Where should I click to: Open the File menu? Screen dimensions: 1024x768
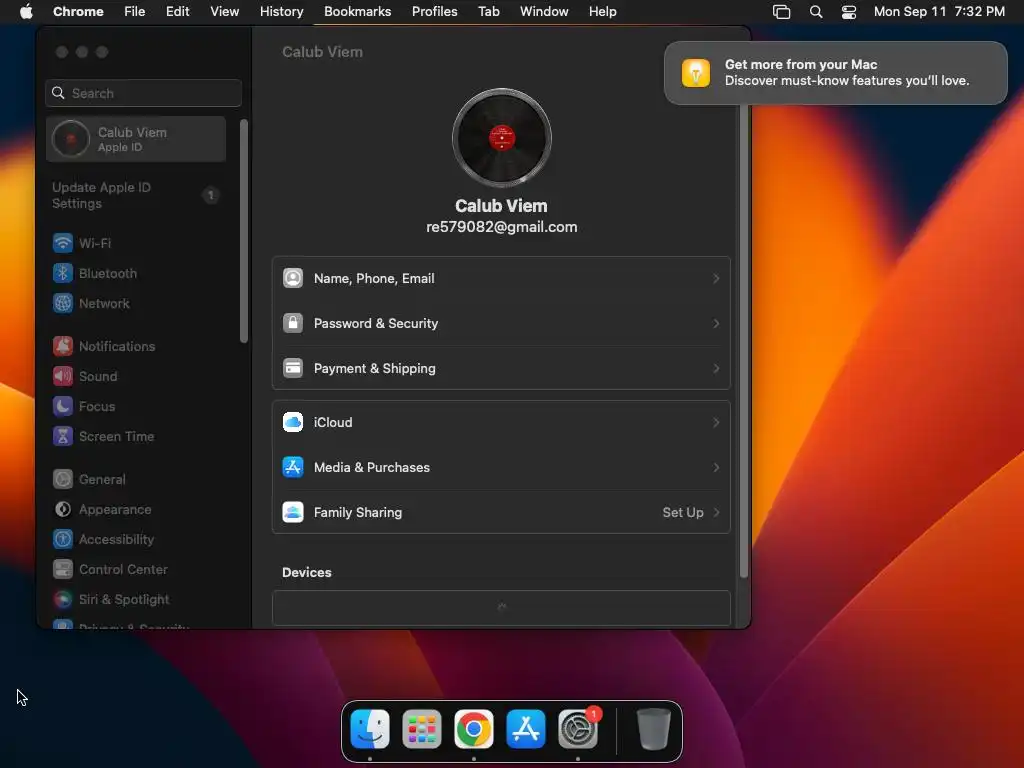tap(135, 12)
